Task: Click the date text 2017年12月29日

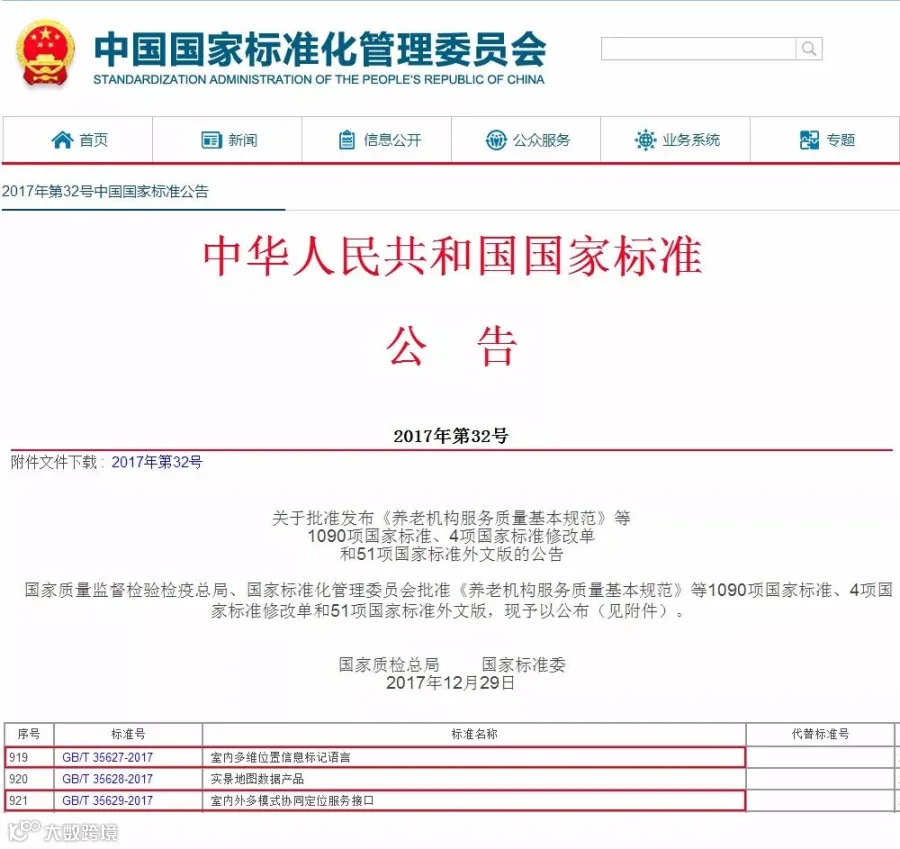Action: (x=450, y=683)
